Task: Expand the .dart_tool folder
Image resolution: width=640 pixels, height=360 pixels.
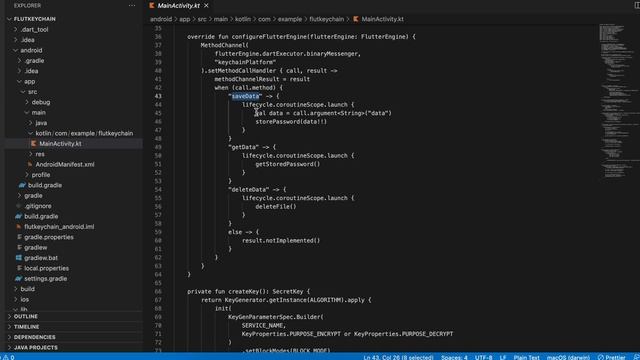Action: coord(16,29)
